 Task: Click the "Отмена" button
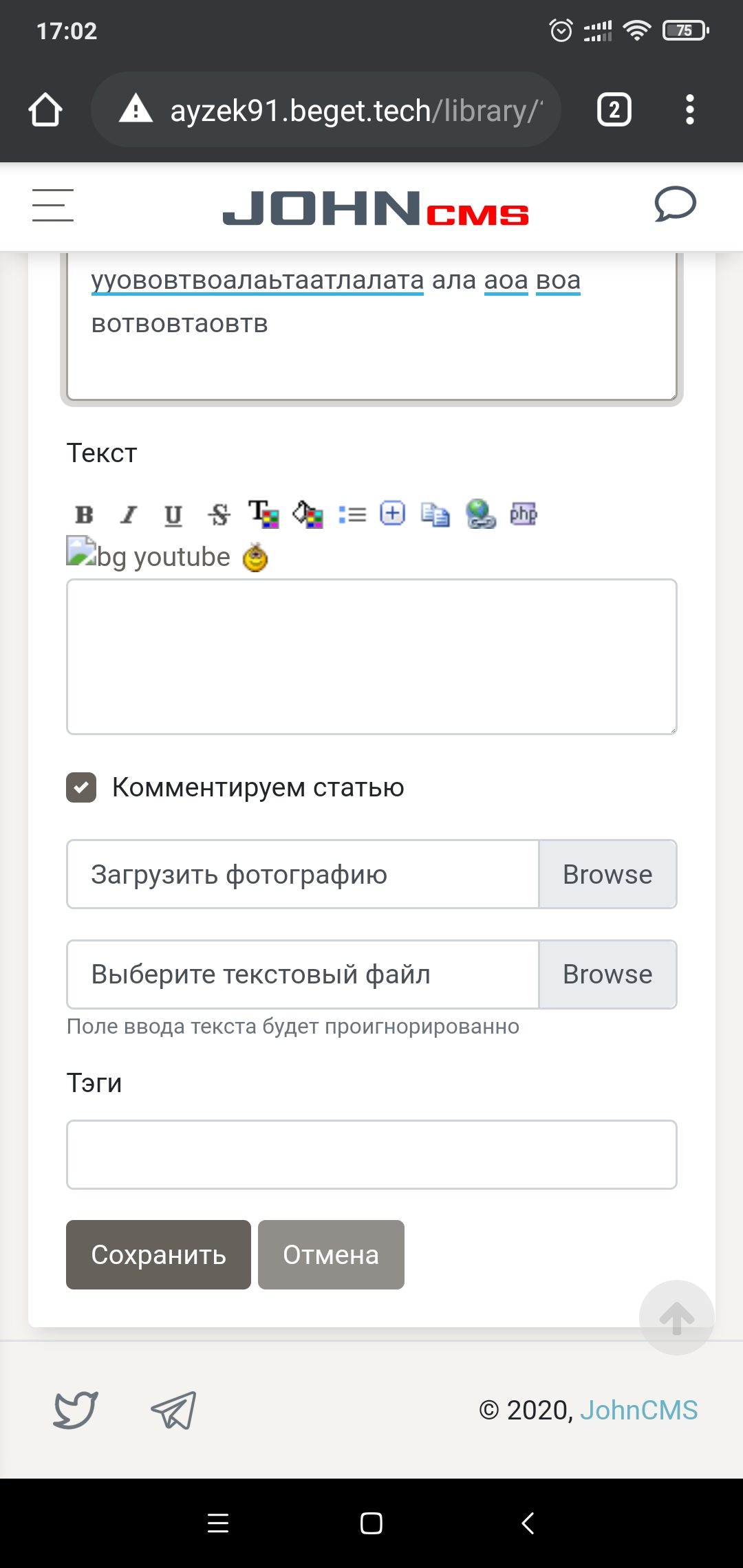[x=331, y=1255]
